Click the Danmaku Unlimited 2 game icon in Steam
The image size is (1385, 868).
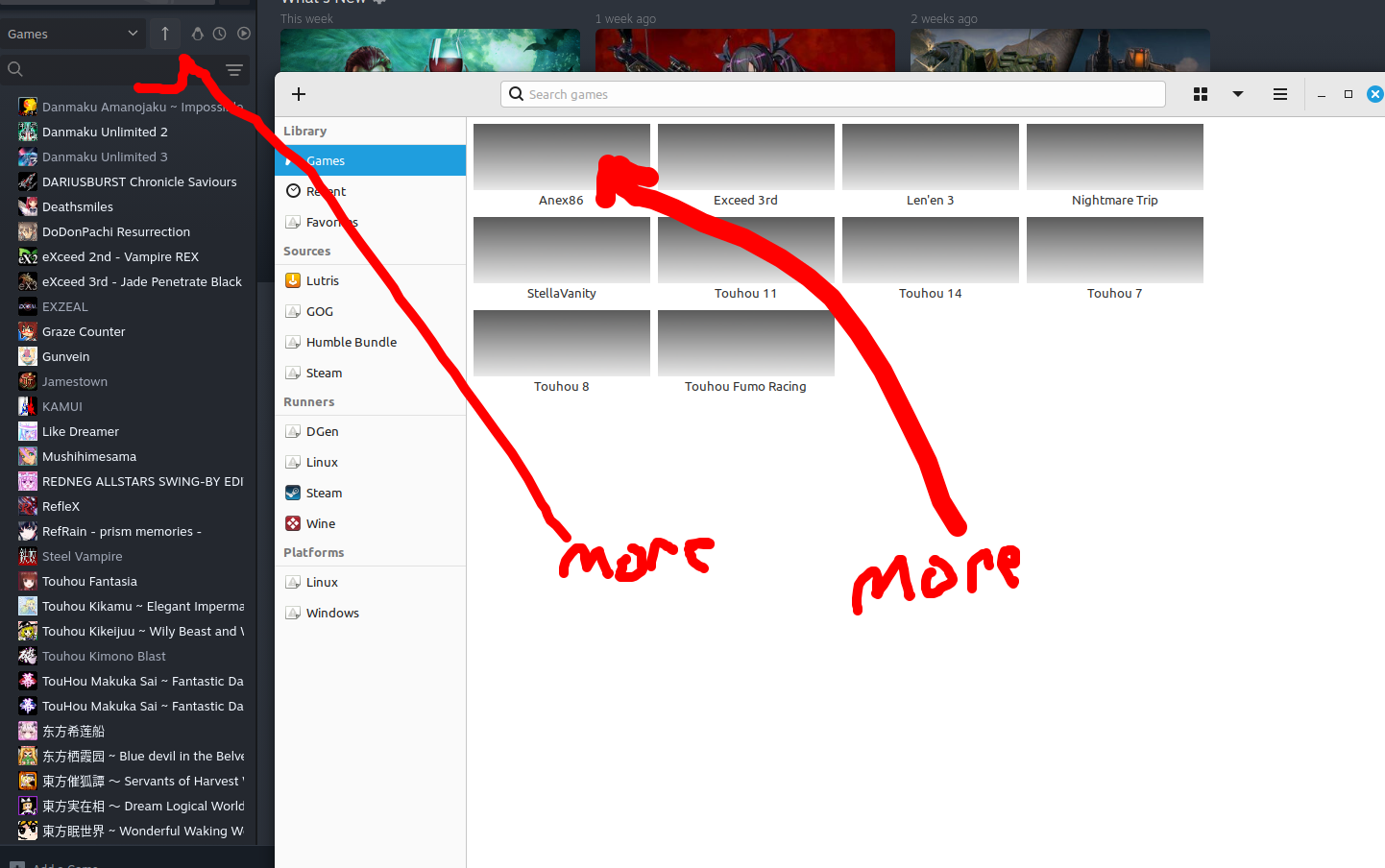click(28, 132)
